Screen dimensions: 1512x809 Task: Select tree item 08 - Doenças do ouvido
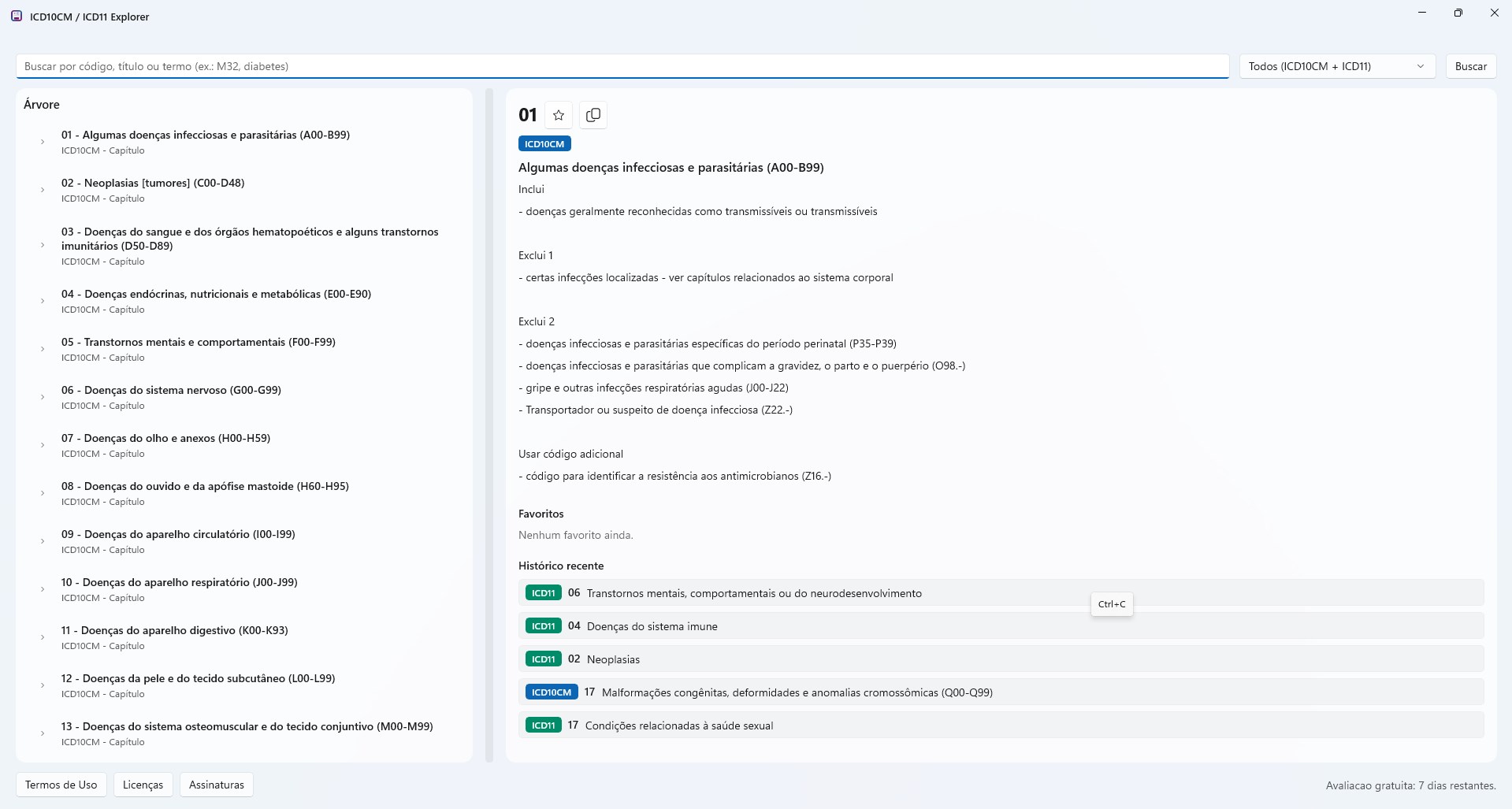point(244,493)
